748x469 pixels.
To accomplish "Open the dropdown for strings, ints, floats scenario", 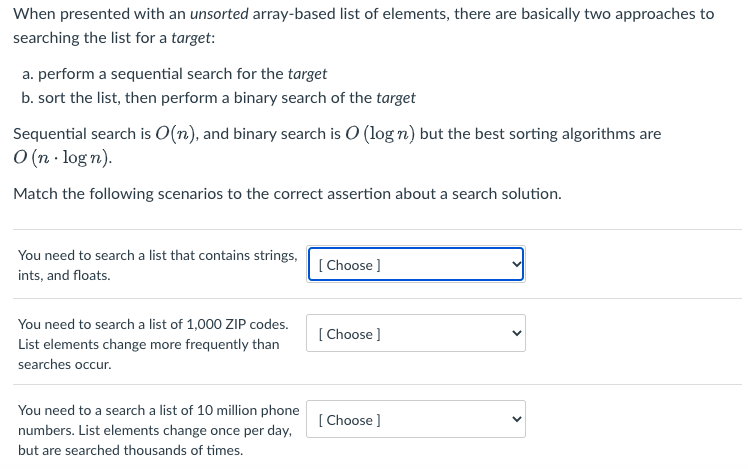I will pyautogui.click(x=416, y=264).
